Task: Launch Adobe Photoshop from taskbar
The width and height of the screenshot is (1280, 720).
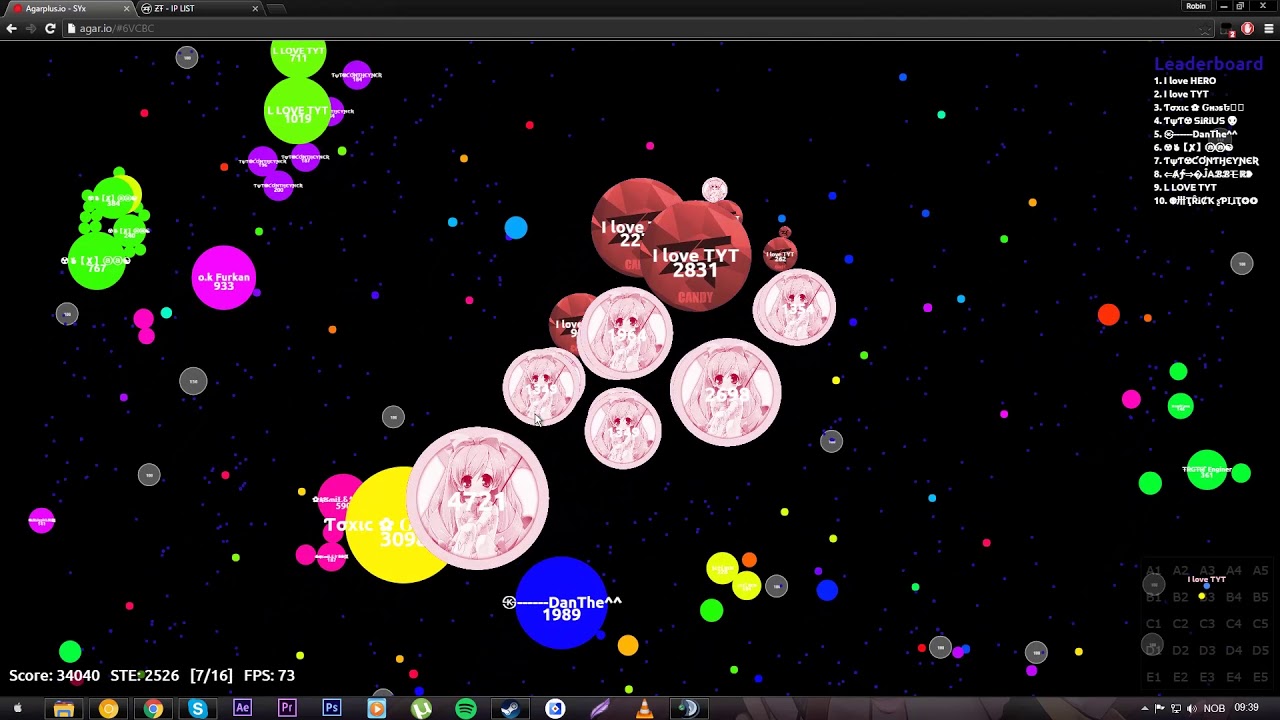Action: [331, 709]
